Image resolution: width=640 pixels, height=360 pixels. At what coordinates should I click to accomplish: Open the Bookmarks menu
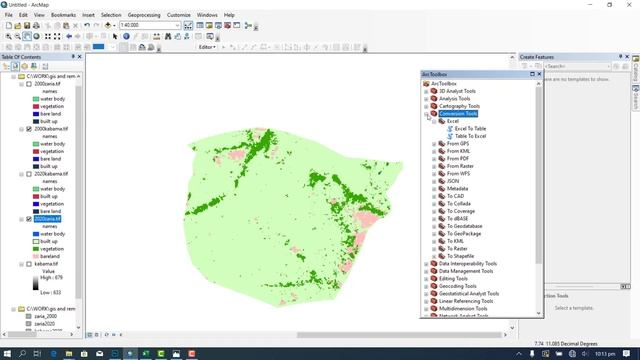click(x=63, y=15)
